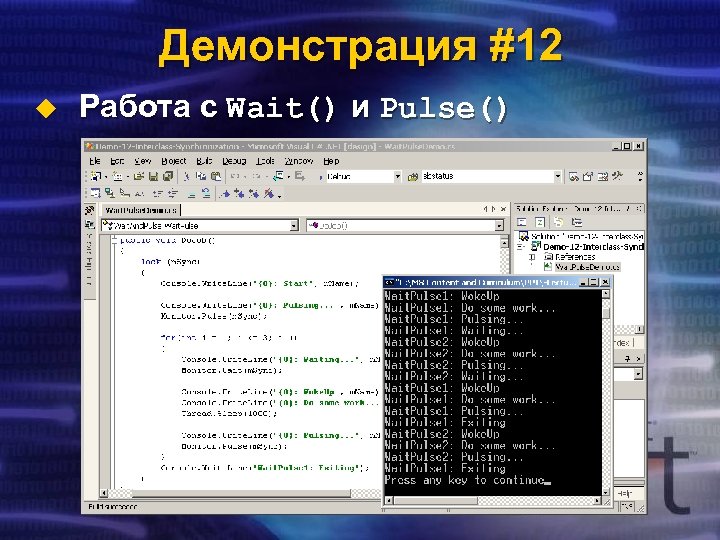The image size is (720, 540).
Task: Click the Find in Files binoculars icon
Action: tap(413, 176)
